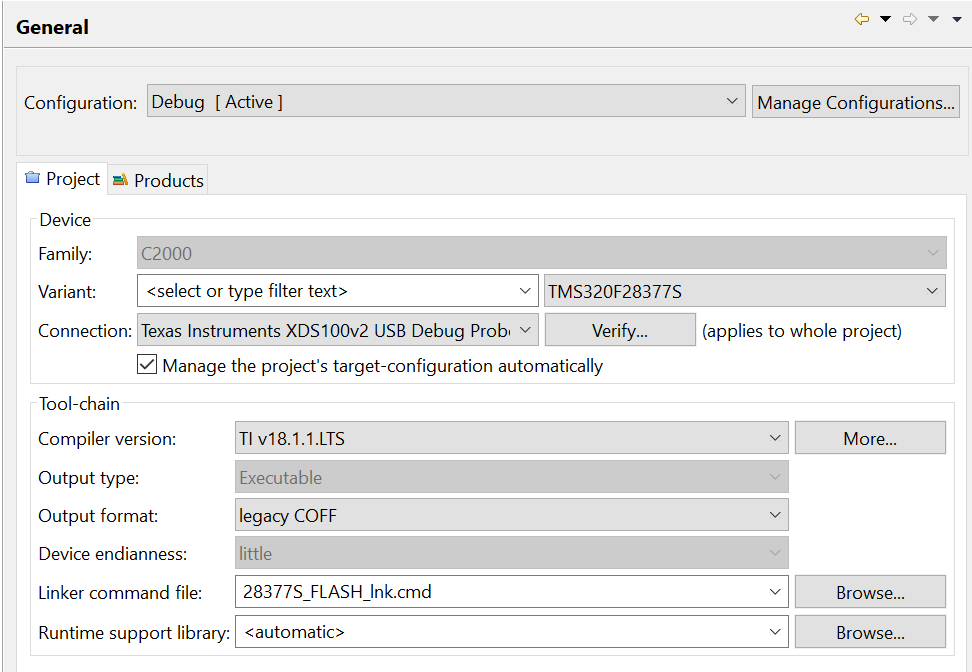Open the forward history dropdown arrow
Image resolution: width=972 pixels, height=672 pixels.
point(934,19)
